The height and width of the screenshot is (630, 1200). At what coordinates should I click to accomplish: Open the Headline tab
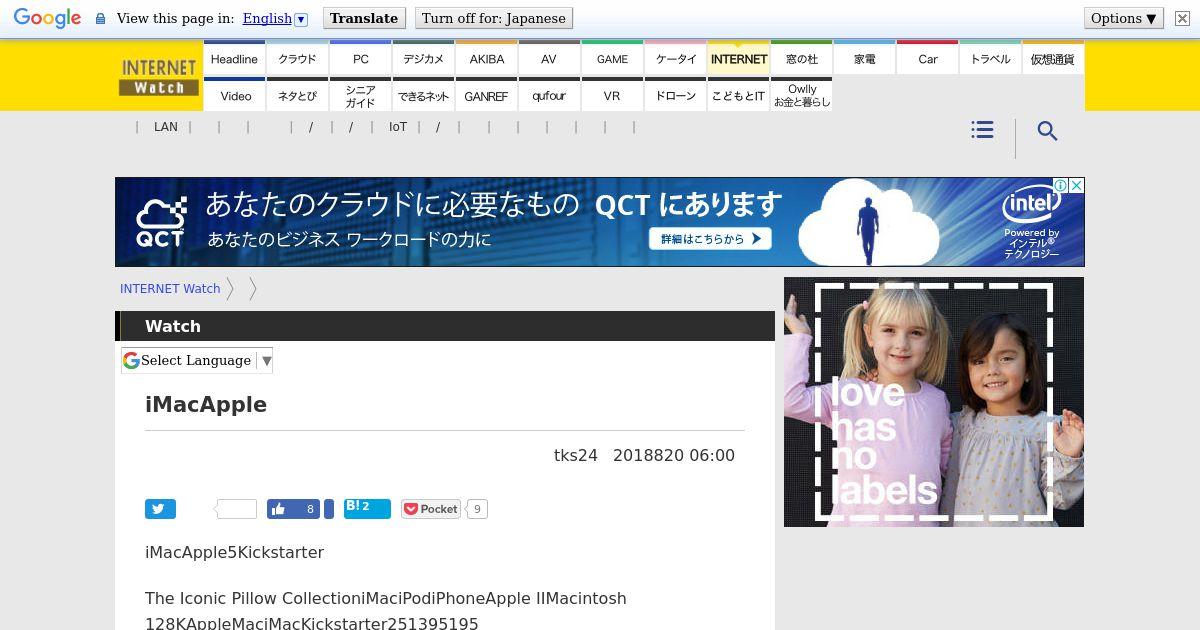pos(234,58)
